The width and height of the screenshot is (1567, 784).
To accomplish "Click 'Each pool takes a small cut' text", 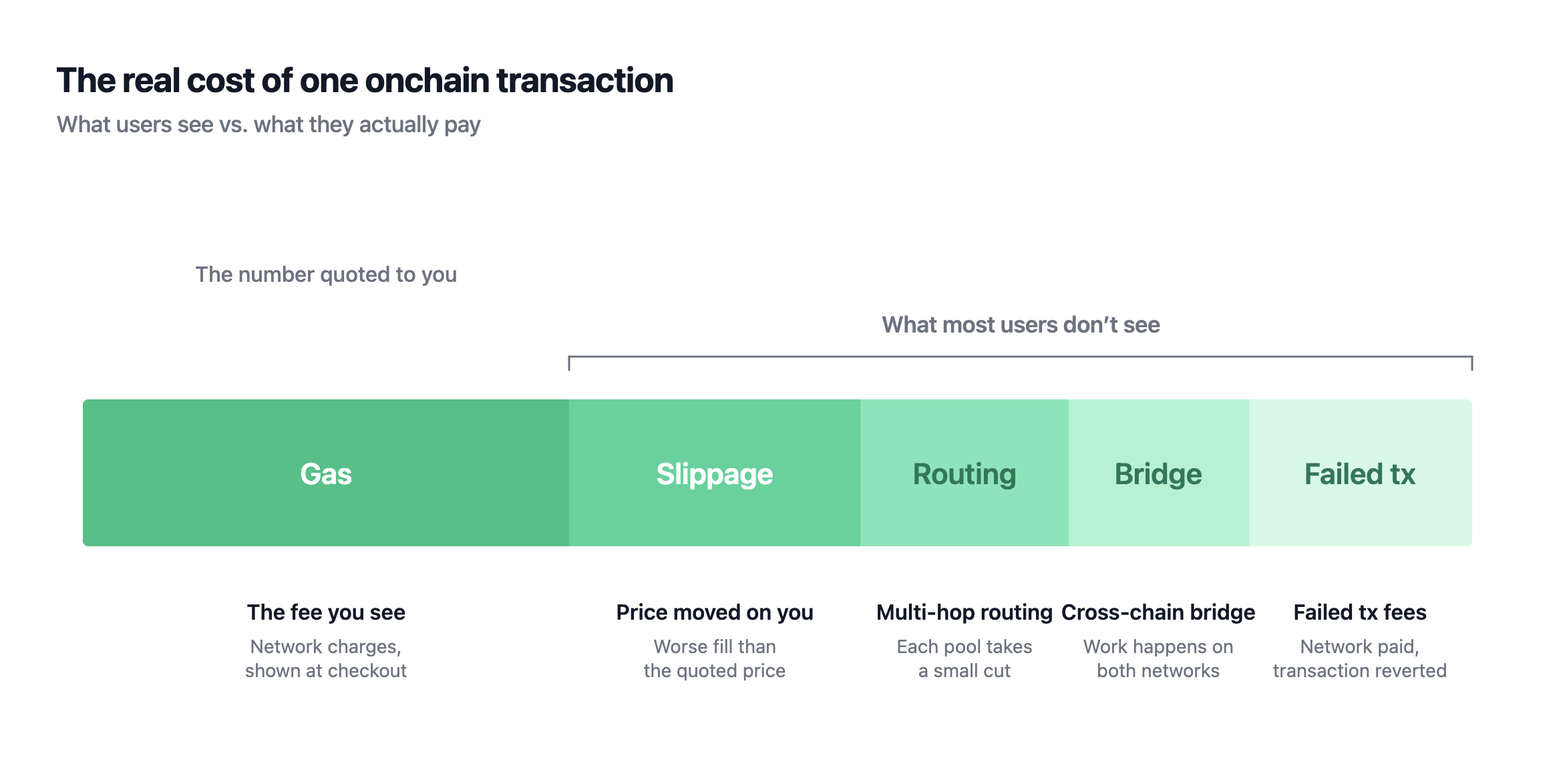I will point(965,658).
